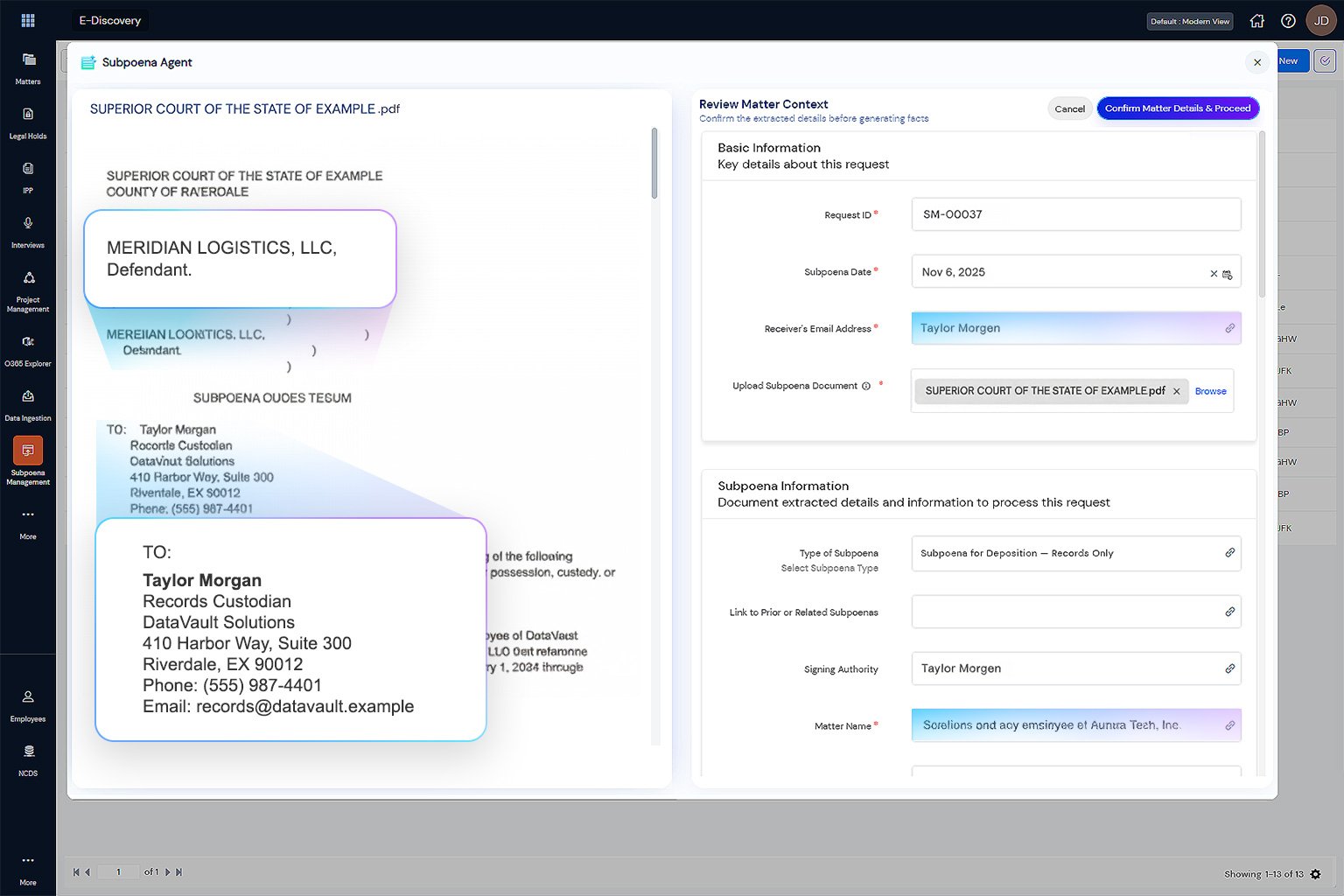The height and width of the screenshot is (896, 1344).
Task: Select Subpoena Management sidebar icon
Action: click(x=28, y=451)
